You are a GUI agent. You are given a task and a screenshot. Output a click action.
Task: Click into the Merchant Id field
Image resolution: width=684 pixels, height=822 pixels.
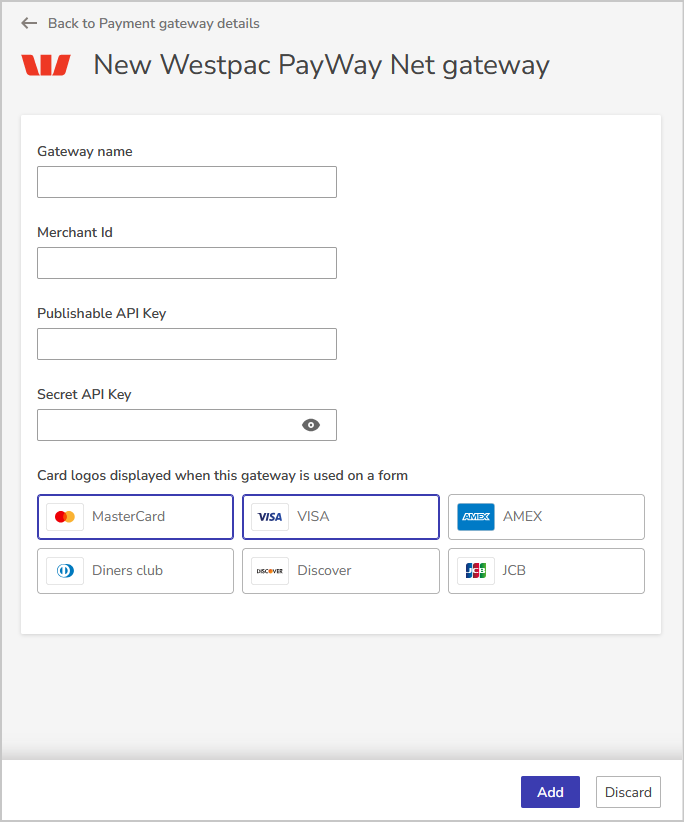[x=187, y=263]
